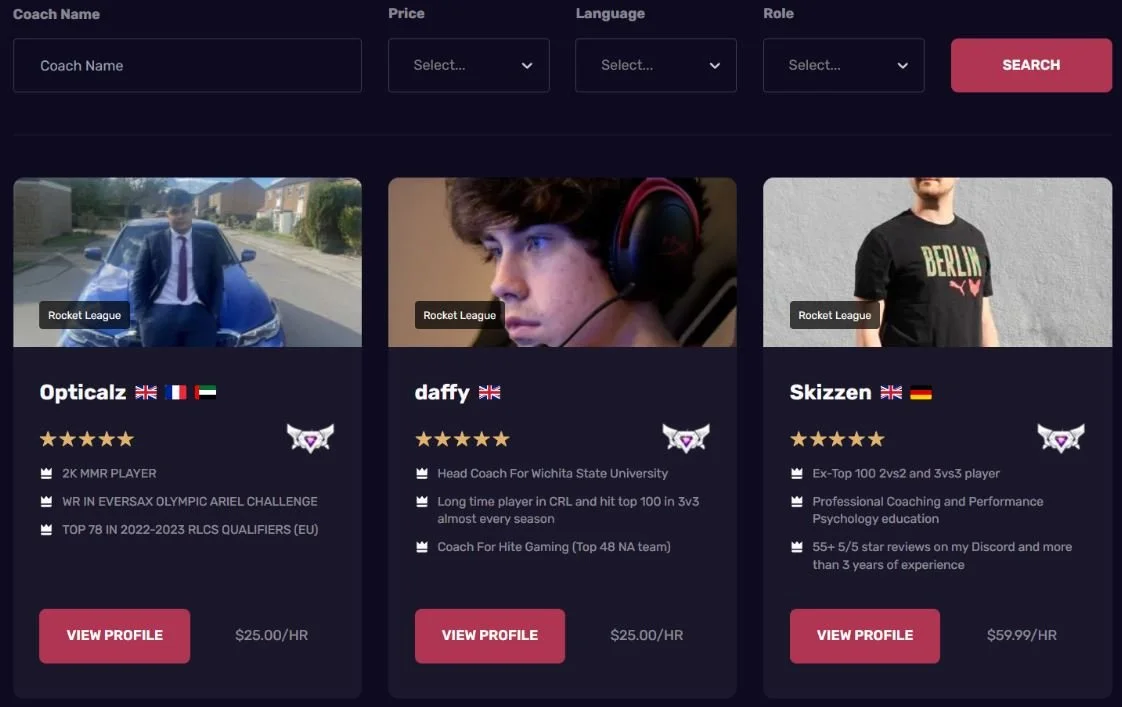Click daffy's rank badge icon
This screenshot has width=1122, height=707.
coord(686,438)
